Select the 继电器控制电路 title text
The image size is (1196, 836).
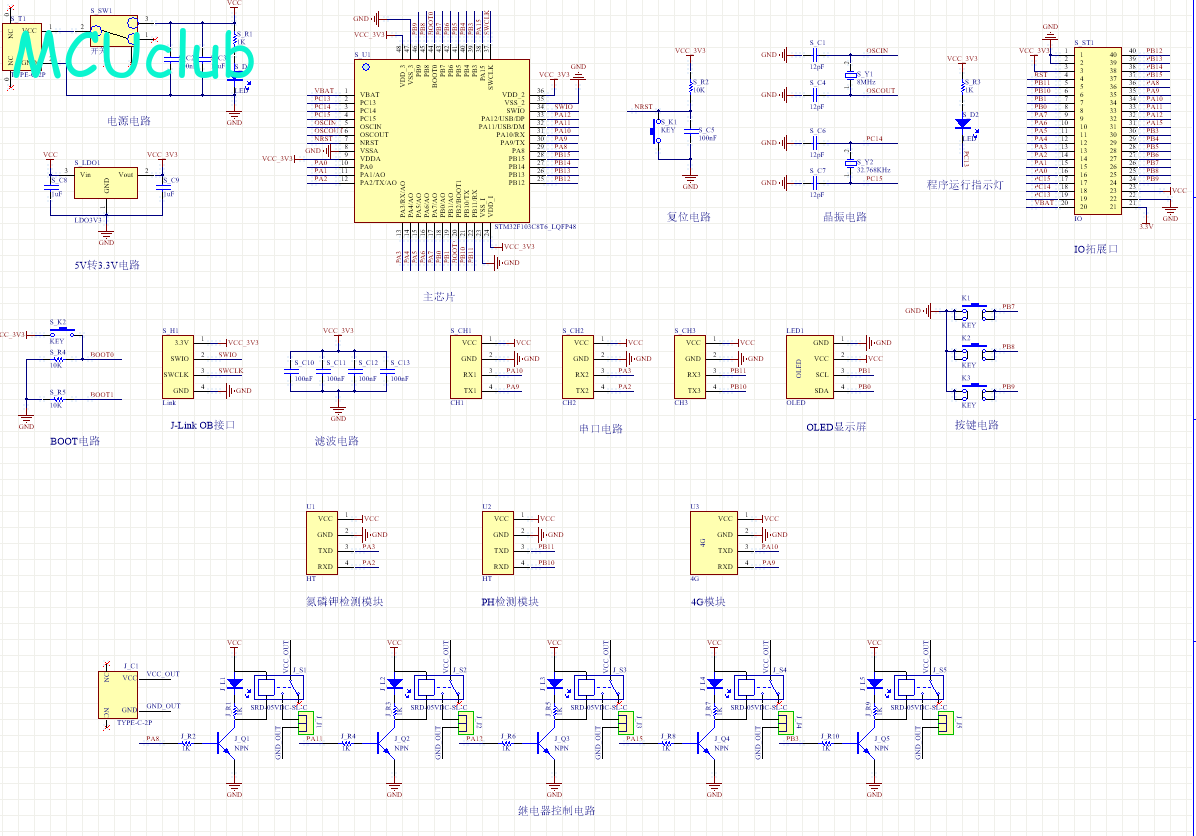[557, 811]
